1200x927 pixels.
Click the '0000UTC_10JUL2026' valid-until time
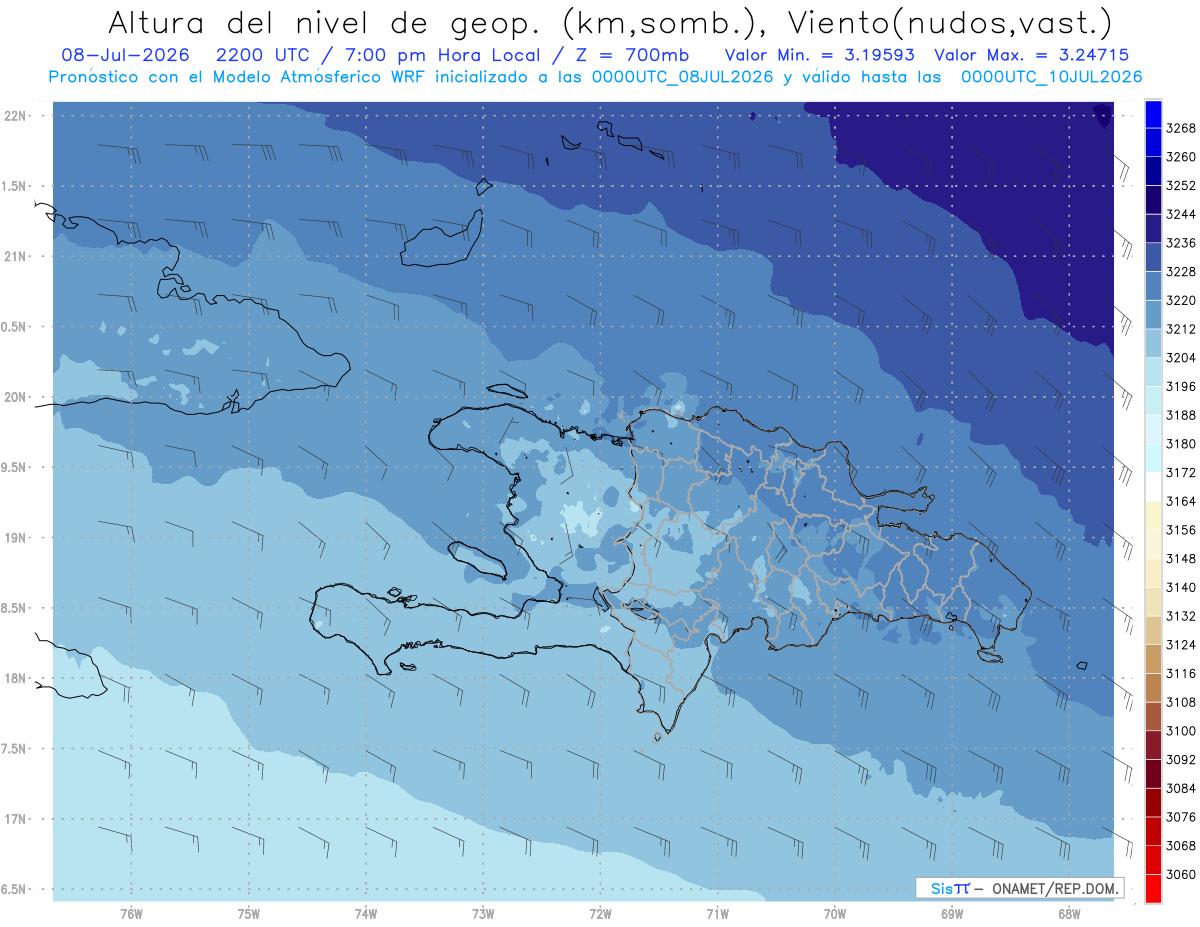click(1051, 77)
